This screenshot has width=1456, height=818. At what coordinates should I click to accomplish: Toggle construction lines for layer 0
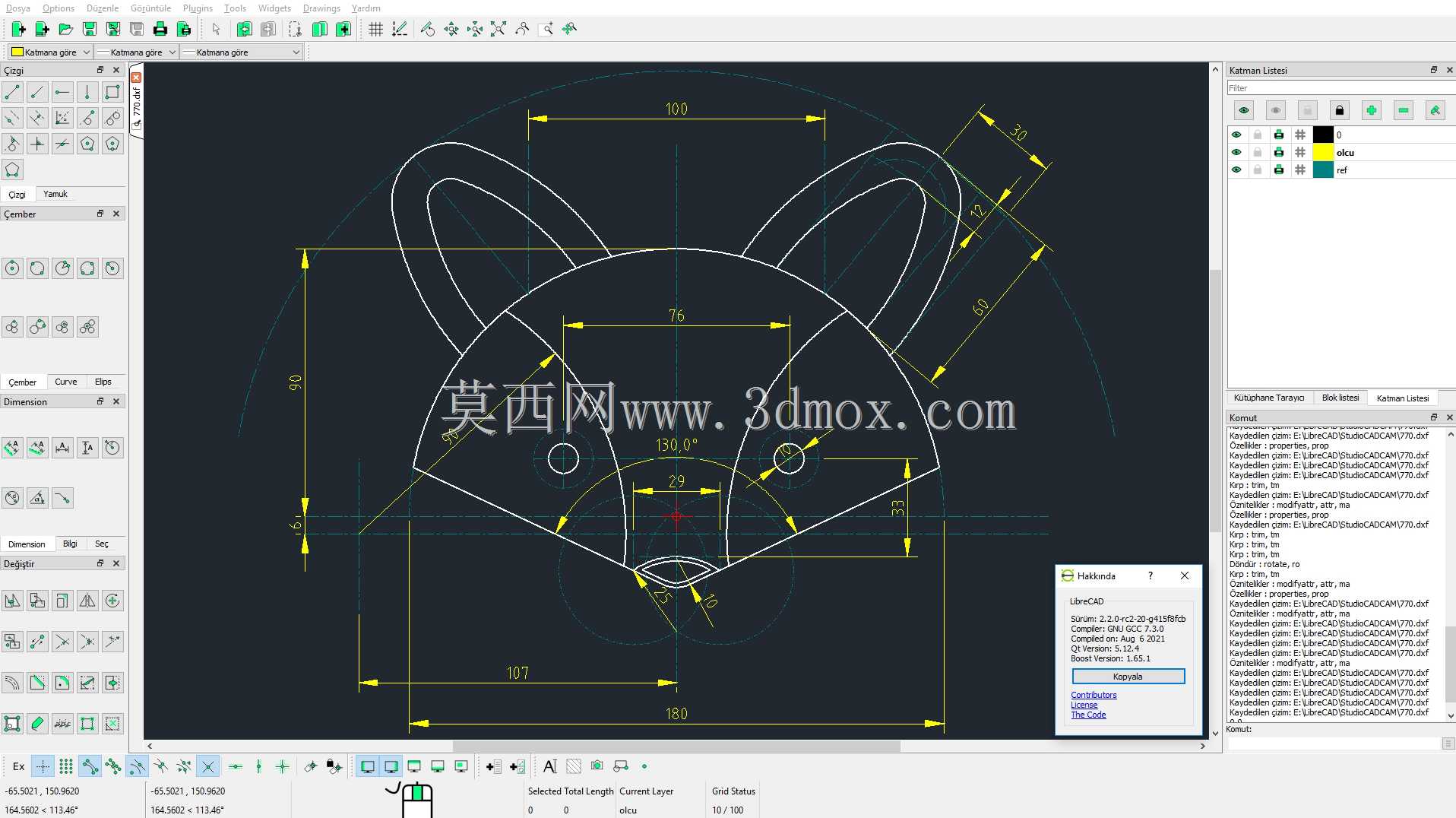click(x=1300, y=135)
